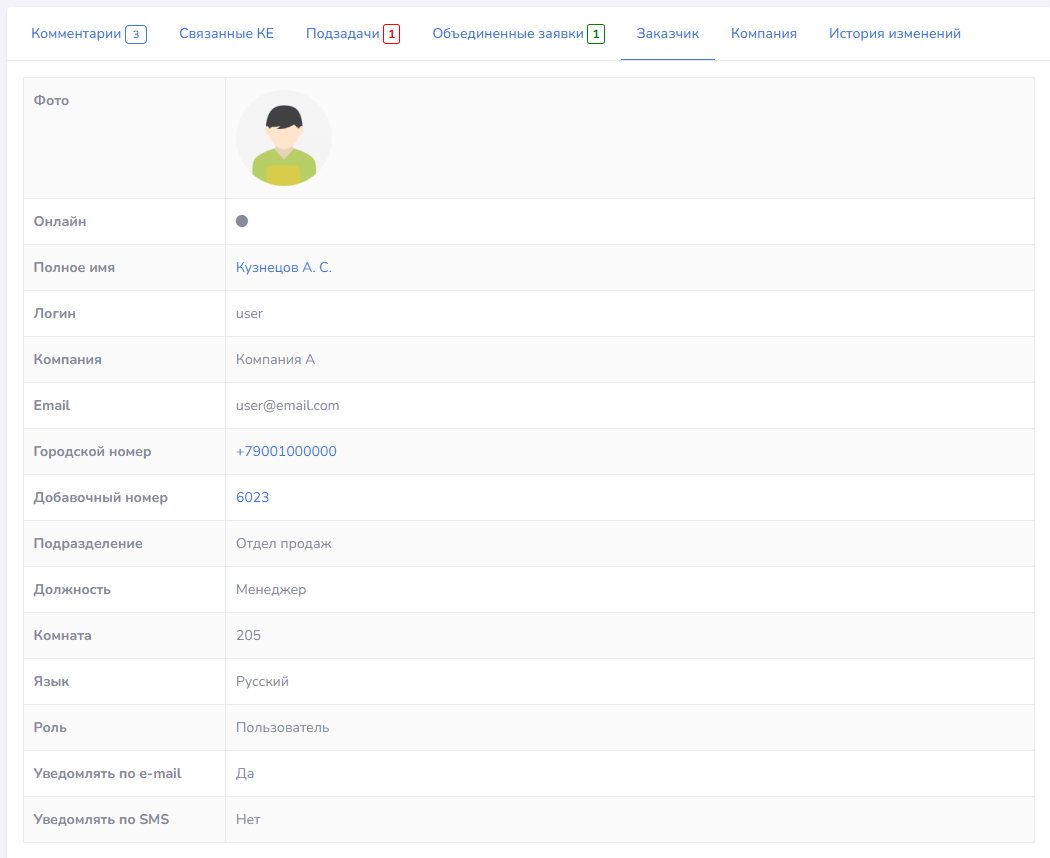1050x858 pixels.
Task: Click the green merged tickets count badge
Action: [596, 35]
